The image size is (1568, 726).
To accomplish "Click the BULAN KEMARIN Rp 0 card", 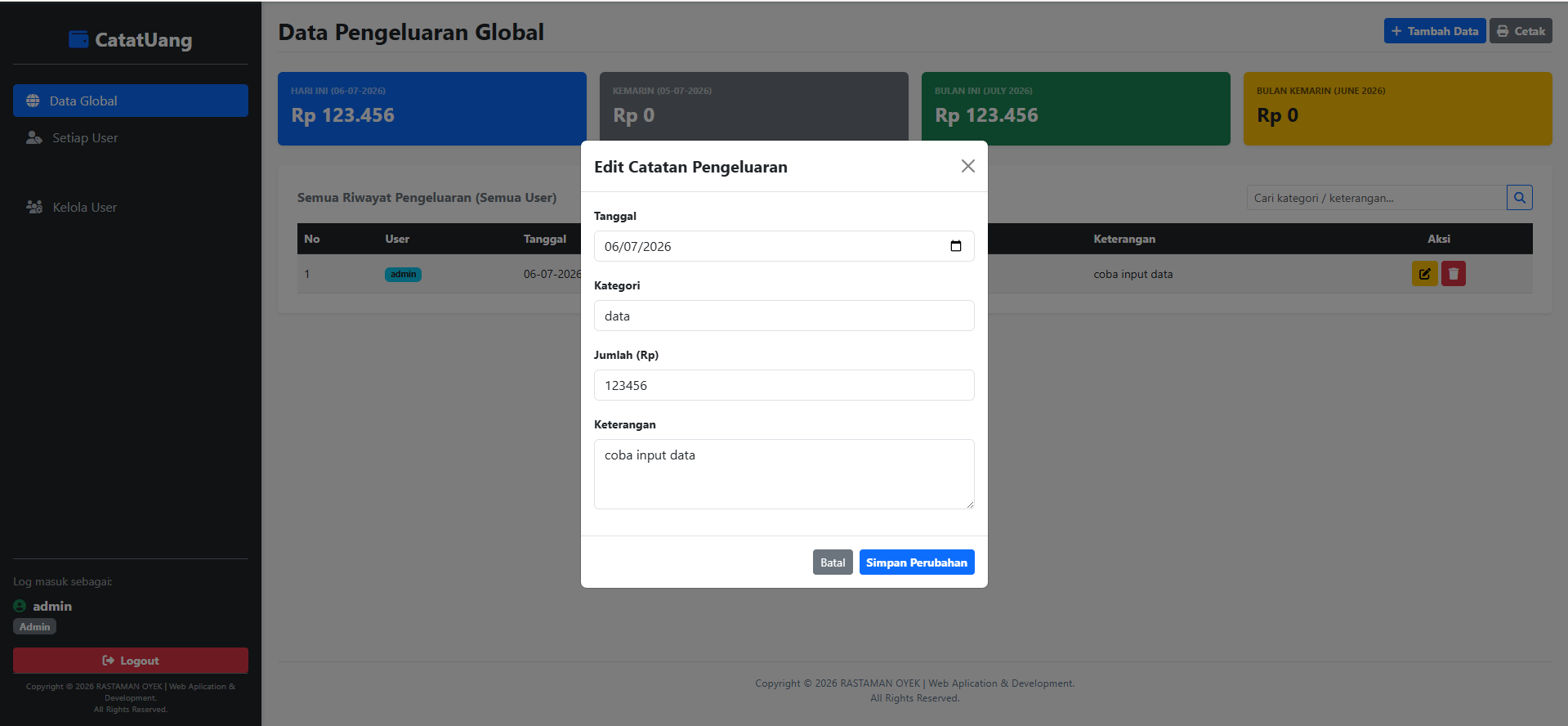I will [1398, 109].
